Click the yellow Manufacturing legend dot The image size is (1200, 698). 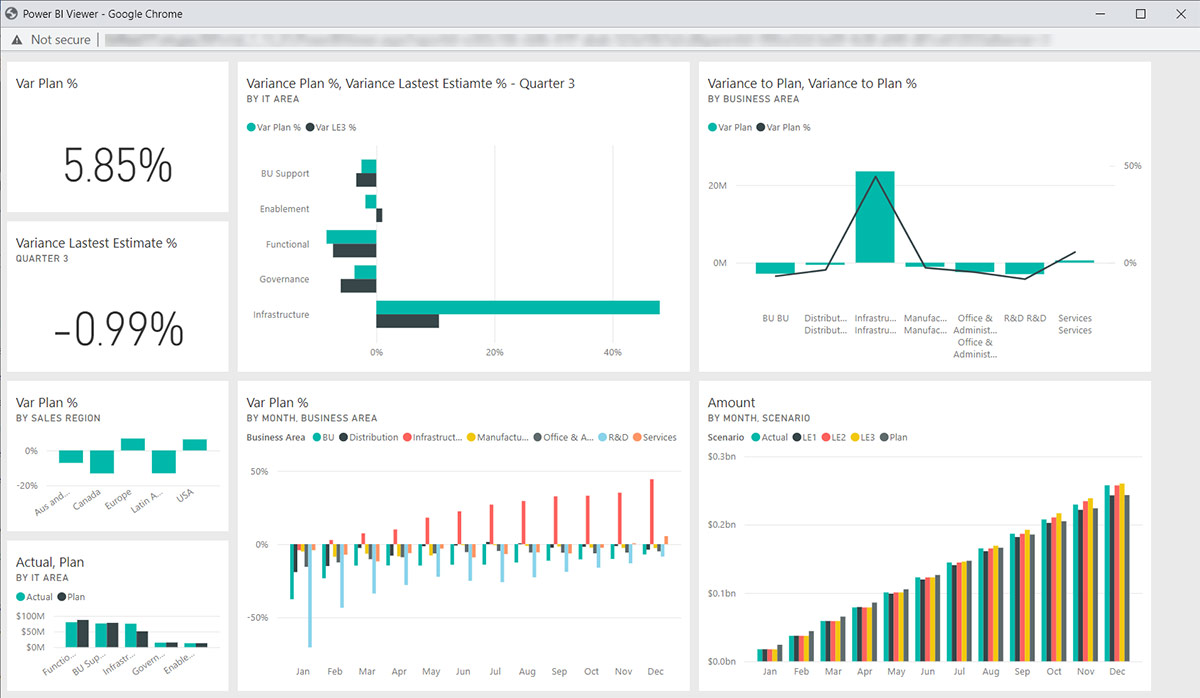tap(471, 437)
